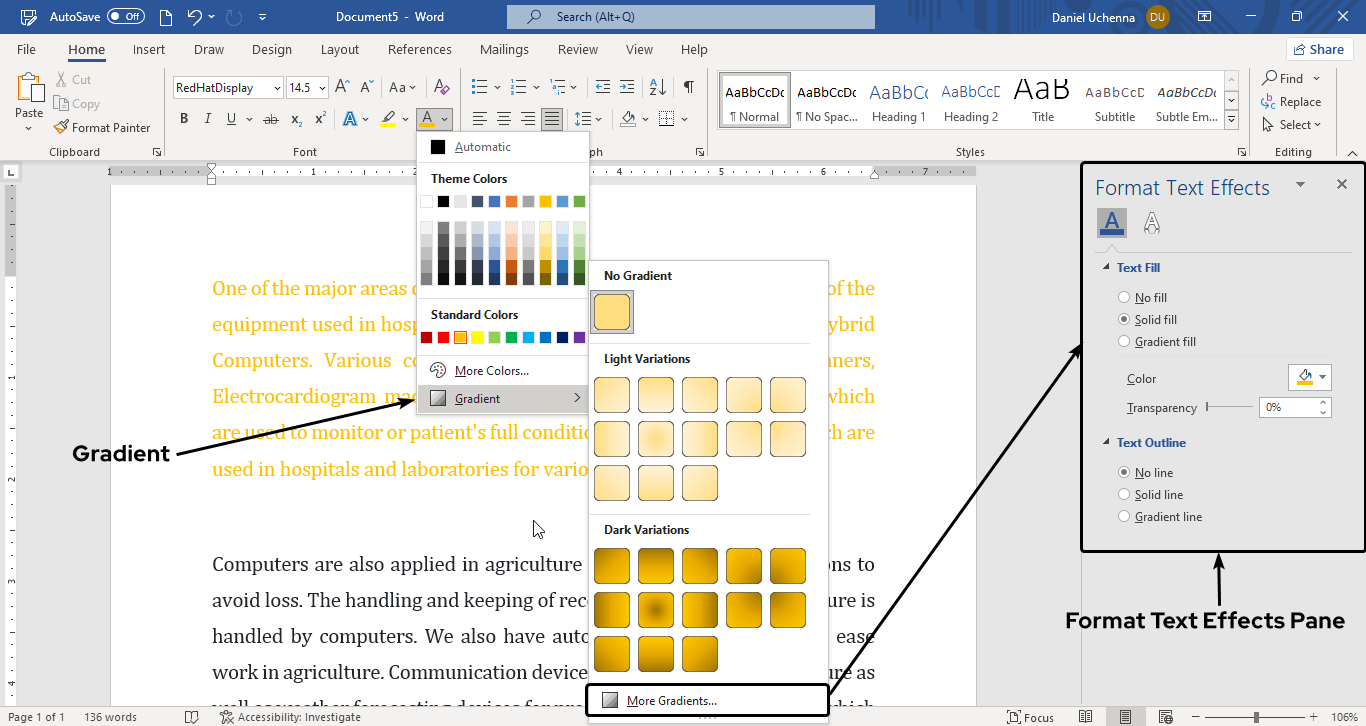Show paragraph marks with pilcrow icon
Viewport: 1366px width, 726px height.
pyautogui.click(x=688, y=87)
